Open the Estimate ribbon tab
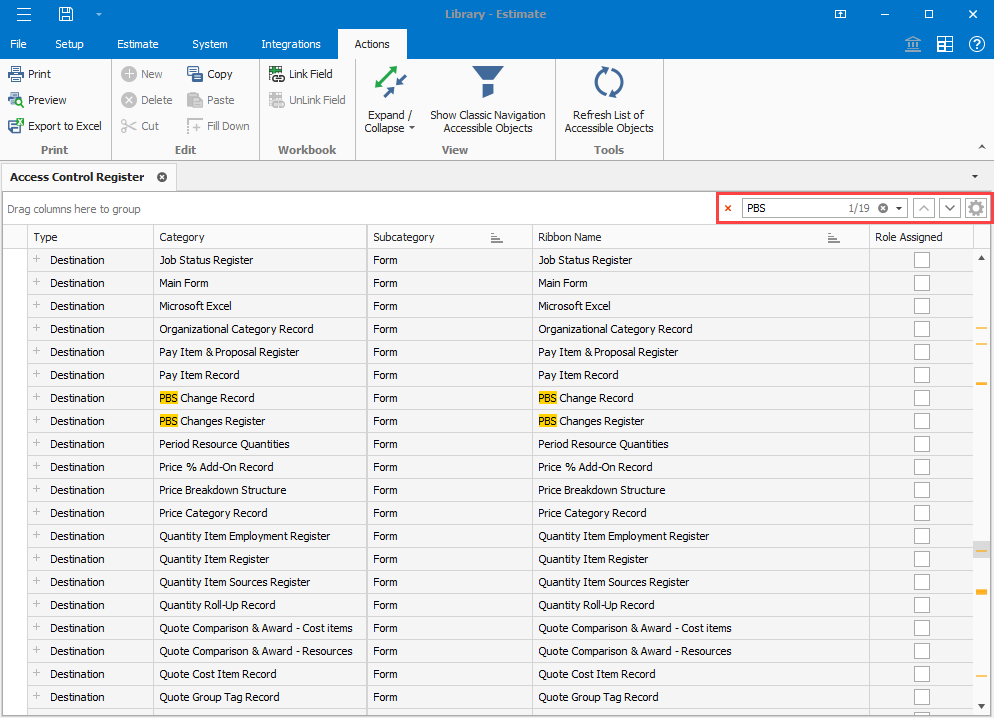Image resolution: width=994 pixels, height=718 pixels. [x=137, y=44]
